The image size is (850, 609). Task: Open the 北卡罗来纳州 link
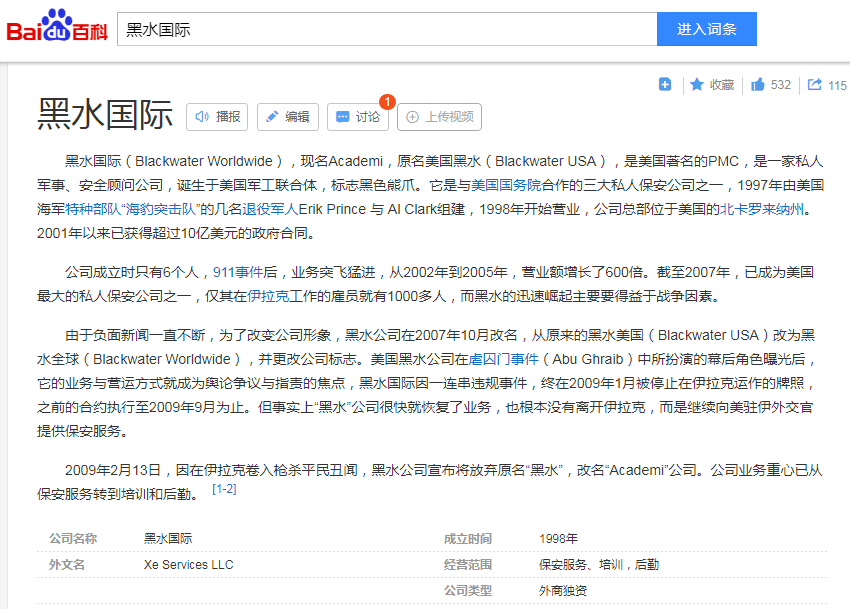click(762, 209)
